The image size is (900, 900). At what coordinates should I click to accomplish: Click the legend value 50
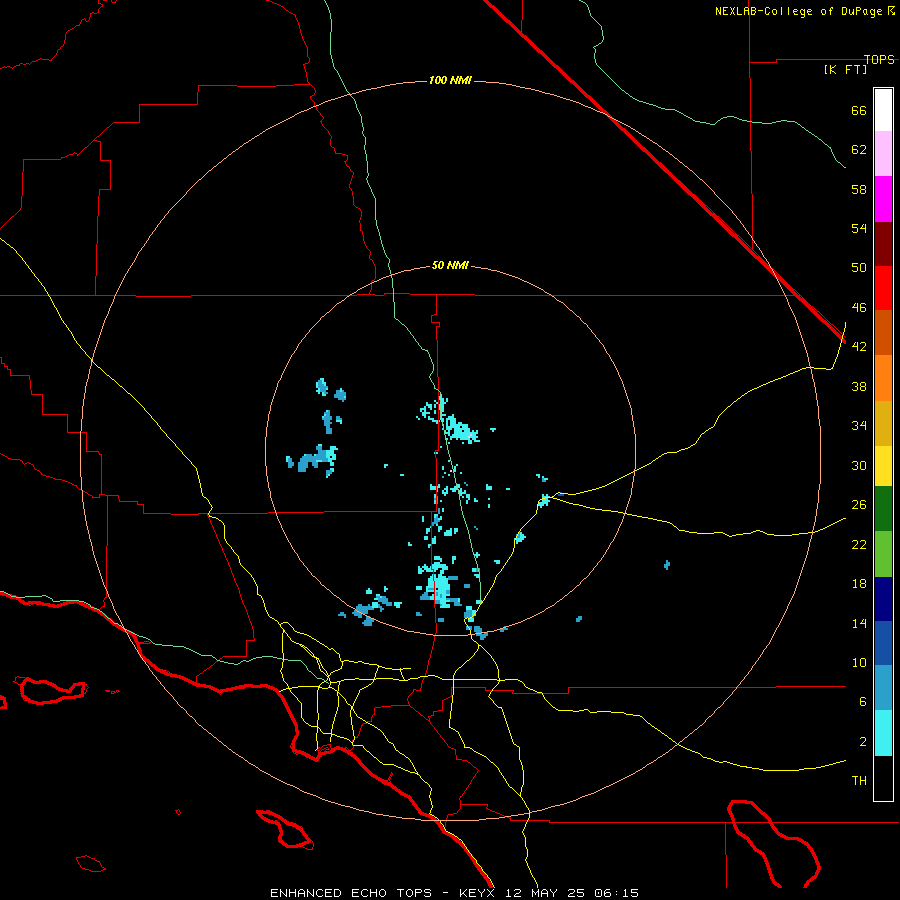859,268
